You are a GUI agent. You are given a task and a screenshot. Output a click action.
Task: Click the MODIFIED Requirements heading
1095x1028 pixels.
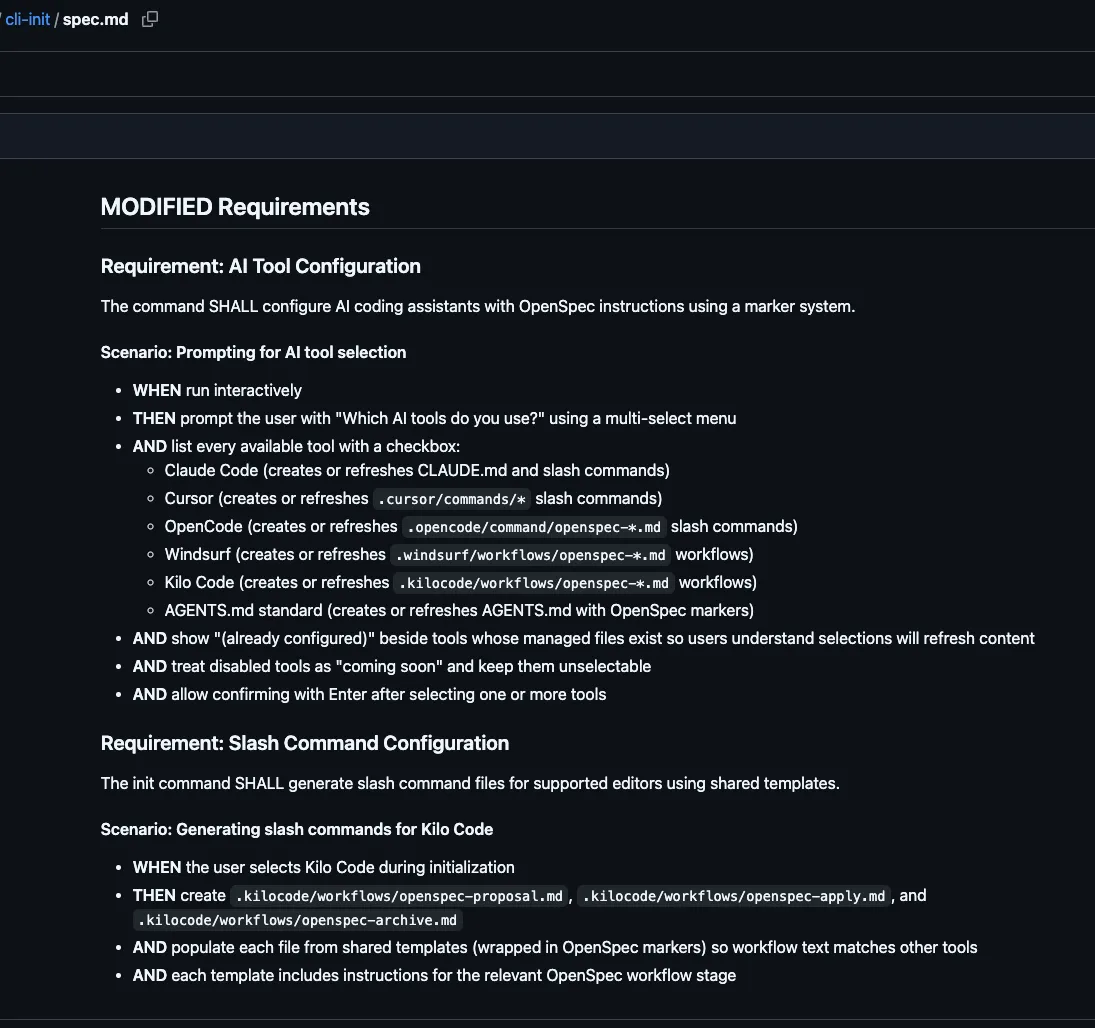tap(235, 207)
